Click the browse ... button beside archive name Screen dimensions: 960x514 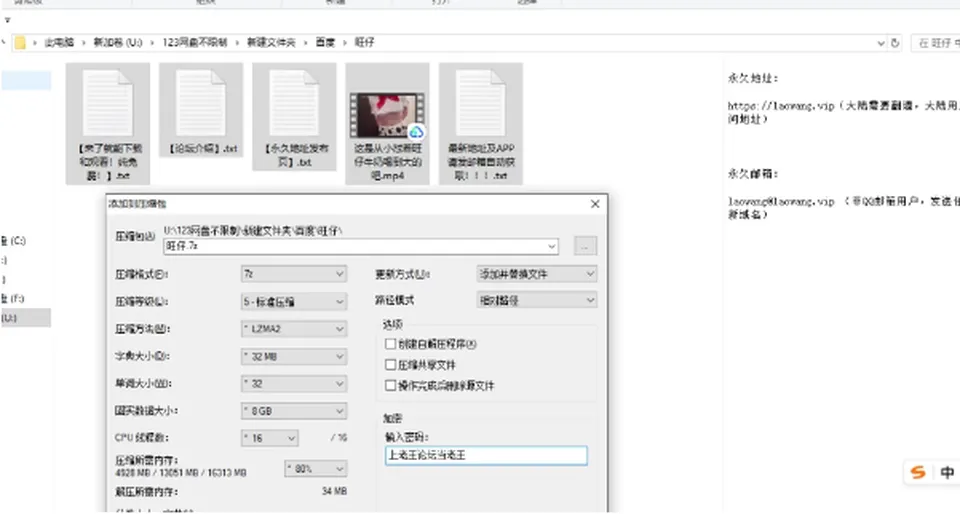(x=585, y=246)
